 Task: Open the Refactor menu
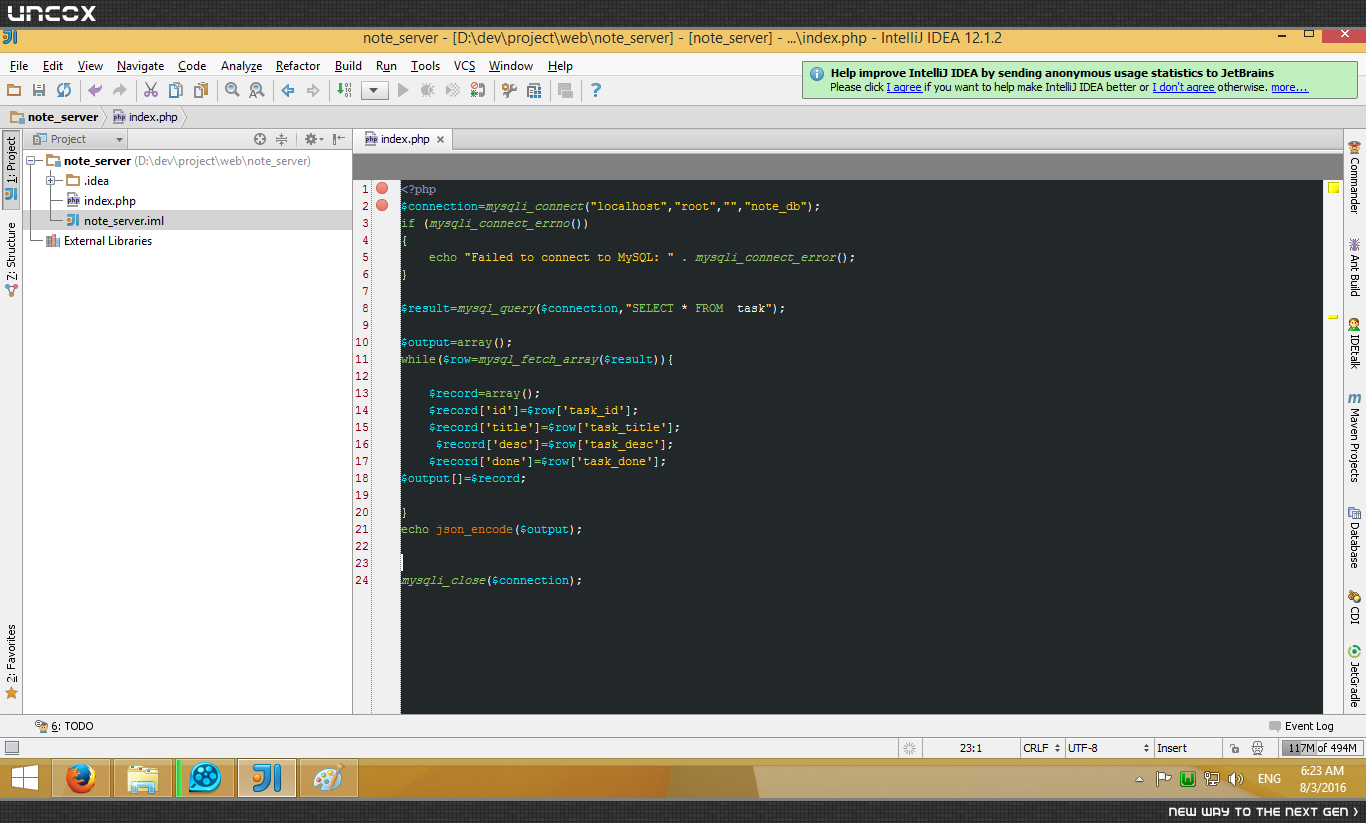298,66
